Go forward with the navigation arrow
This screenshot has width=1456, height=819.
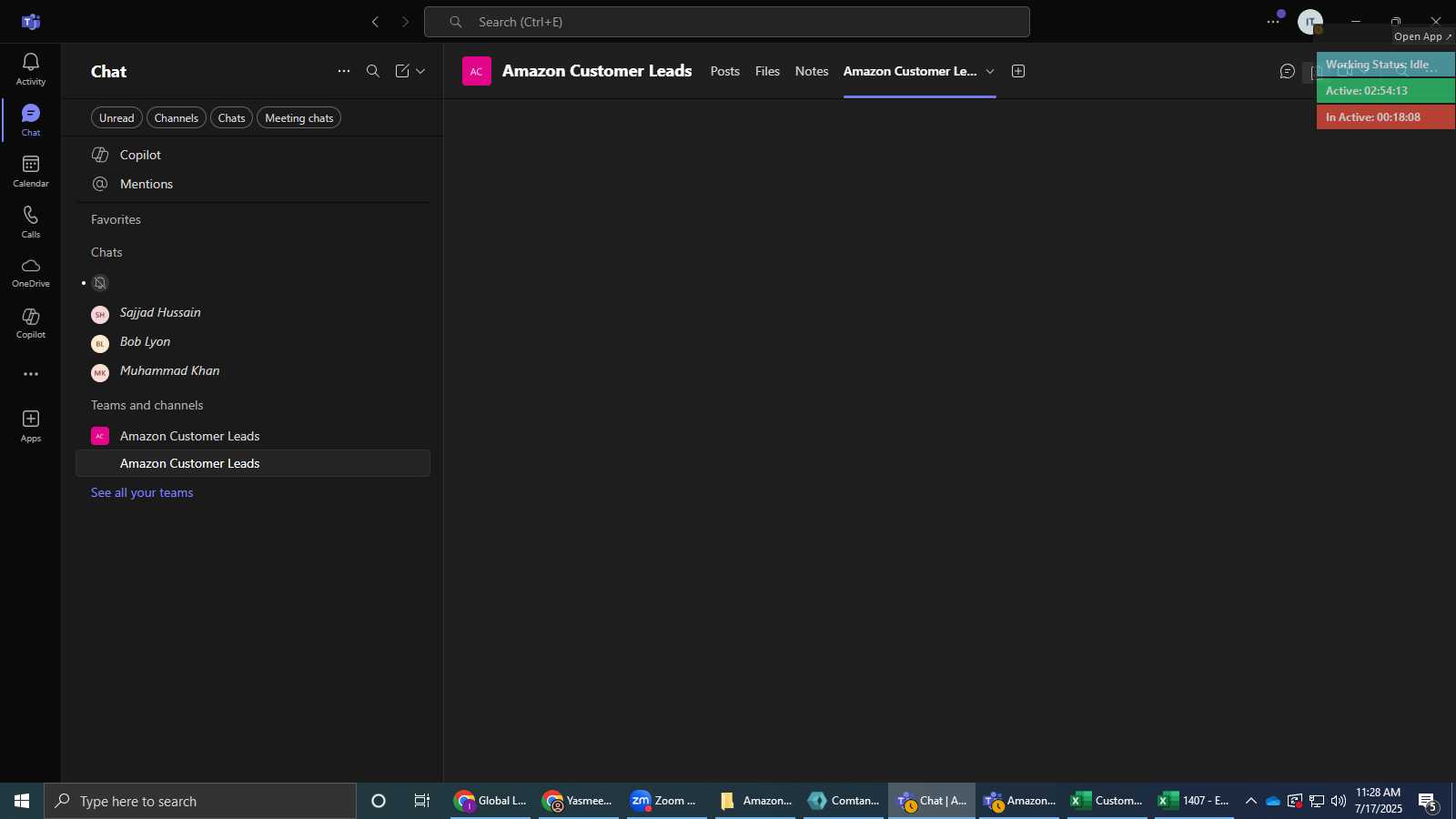pos(406,22)
